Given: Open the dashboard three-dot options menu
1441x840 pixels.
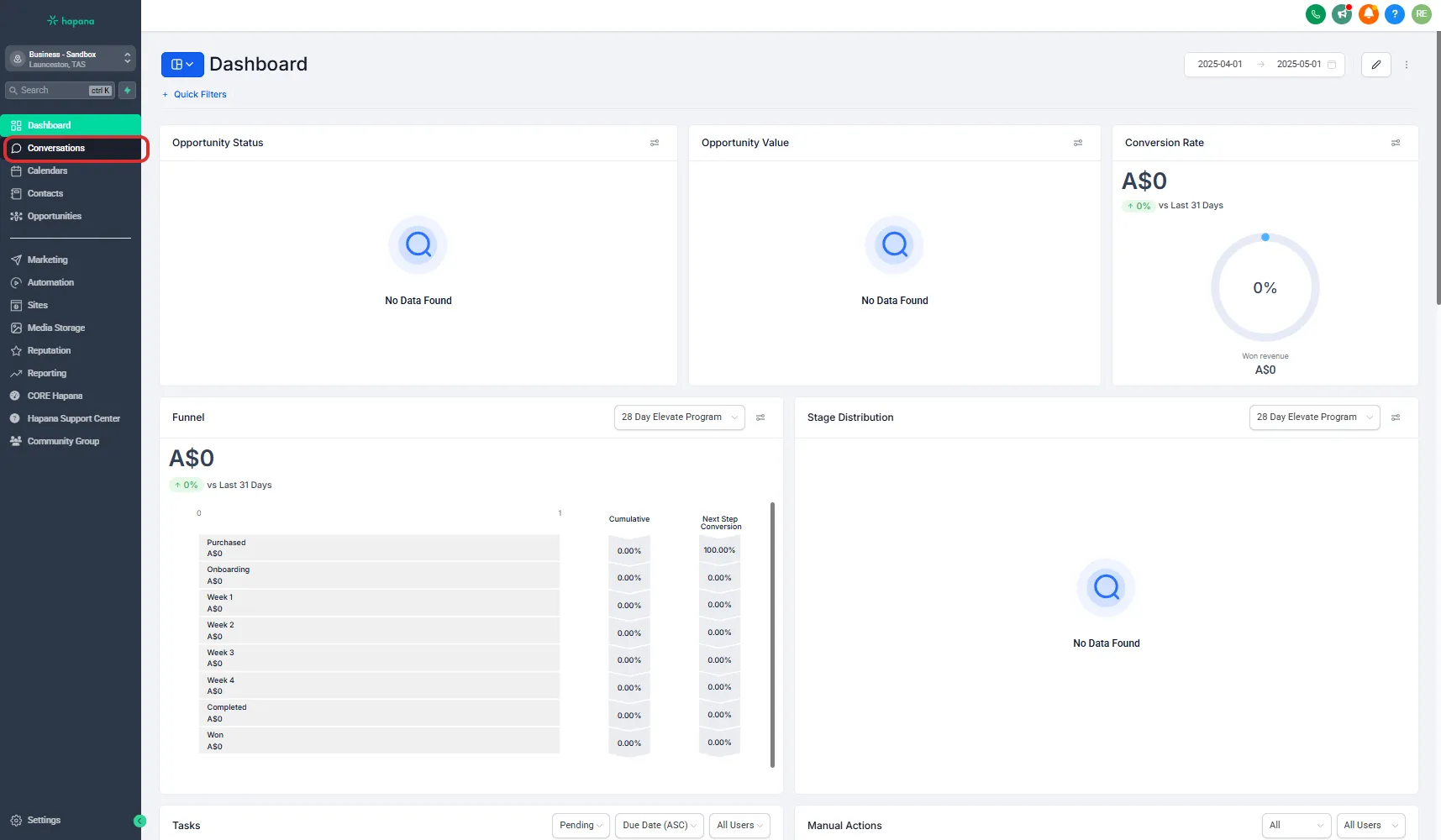Looking at the screenshot, I should pyautogui.click(x=1407, y=65).
